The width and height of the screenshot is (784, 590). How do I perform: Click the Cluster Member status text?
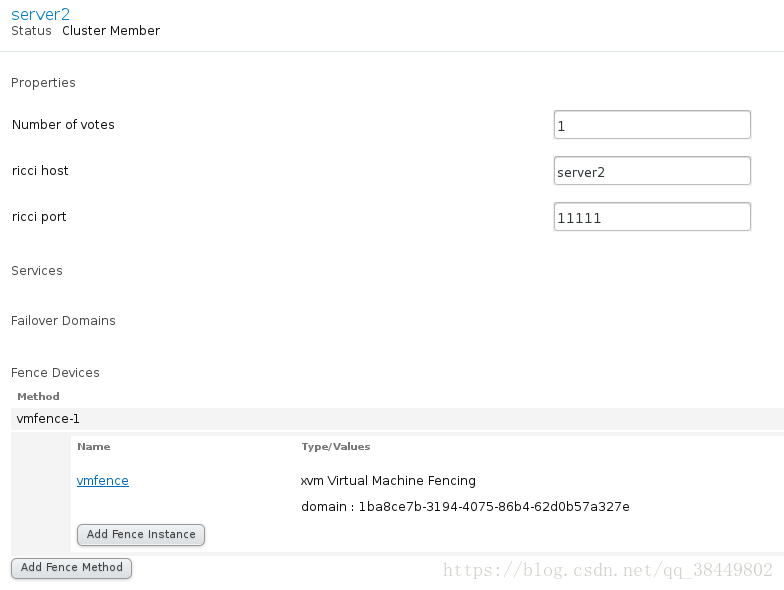pos(111,30)
